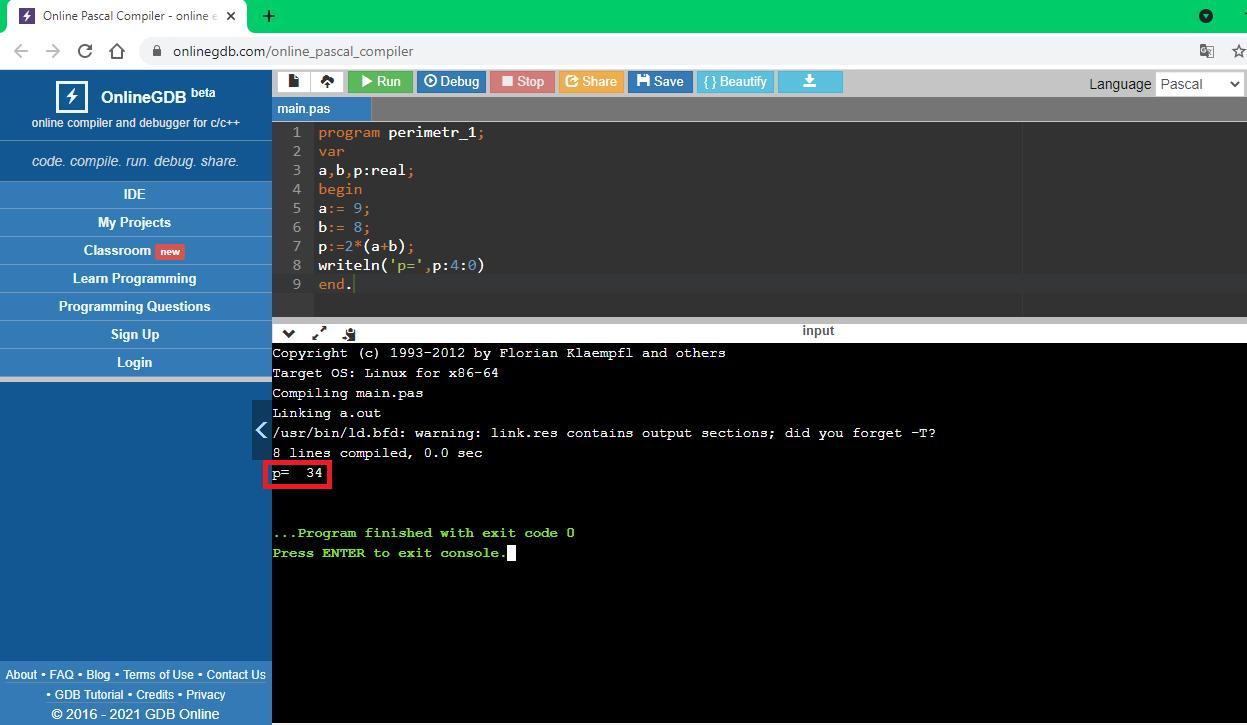Click 'program perimetr_1;' code line

(x=401, y=132)
